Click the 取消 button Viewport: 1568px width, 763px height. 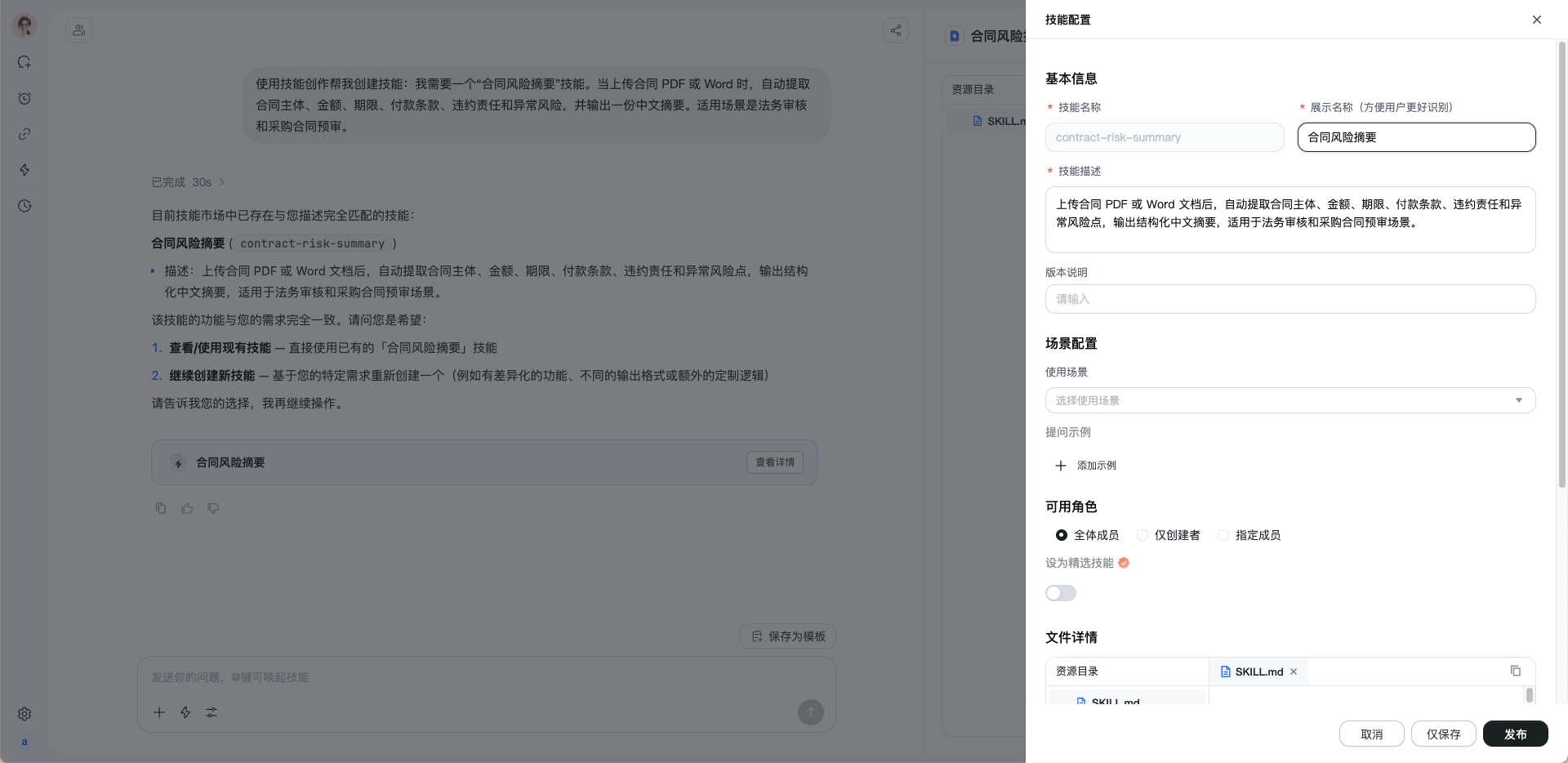click(x=1372, y=734)
